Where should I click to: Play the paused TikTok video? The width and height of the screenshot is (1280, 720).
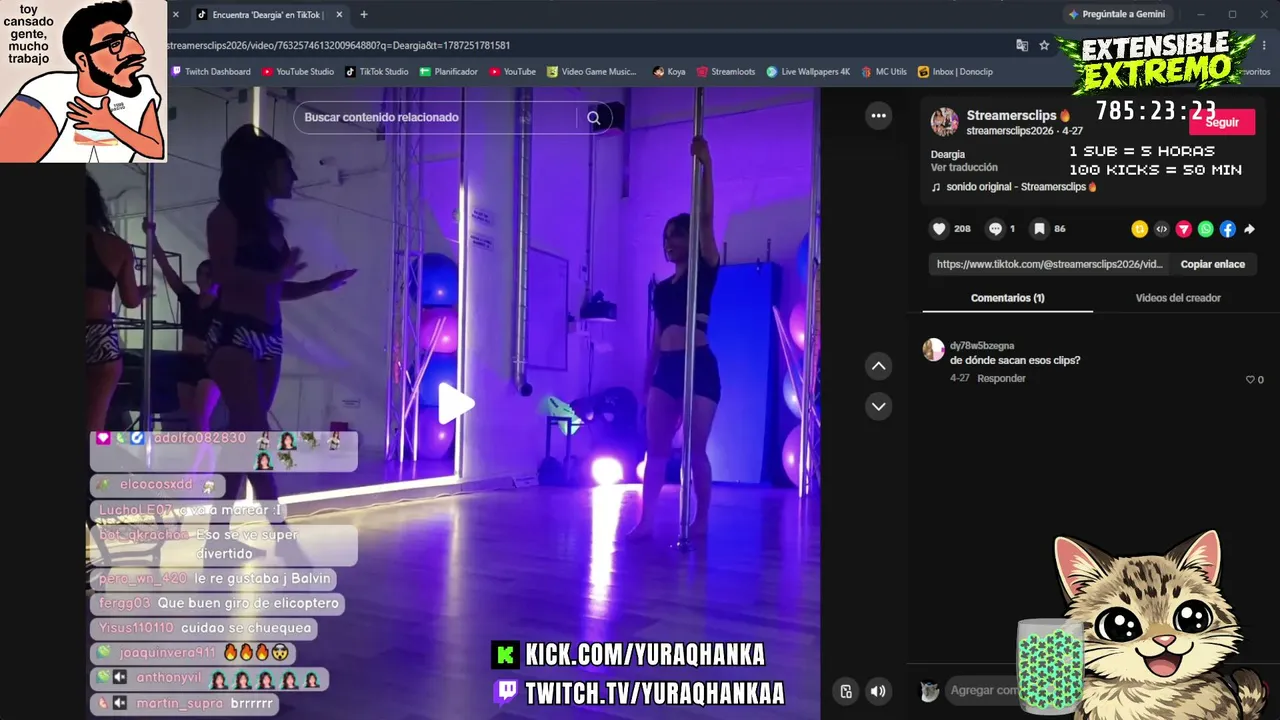[x=456, y=403]
